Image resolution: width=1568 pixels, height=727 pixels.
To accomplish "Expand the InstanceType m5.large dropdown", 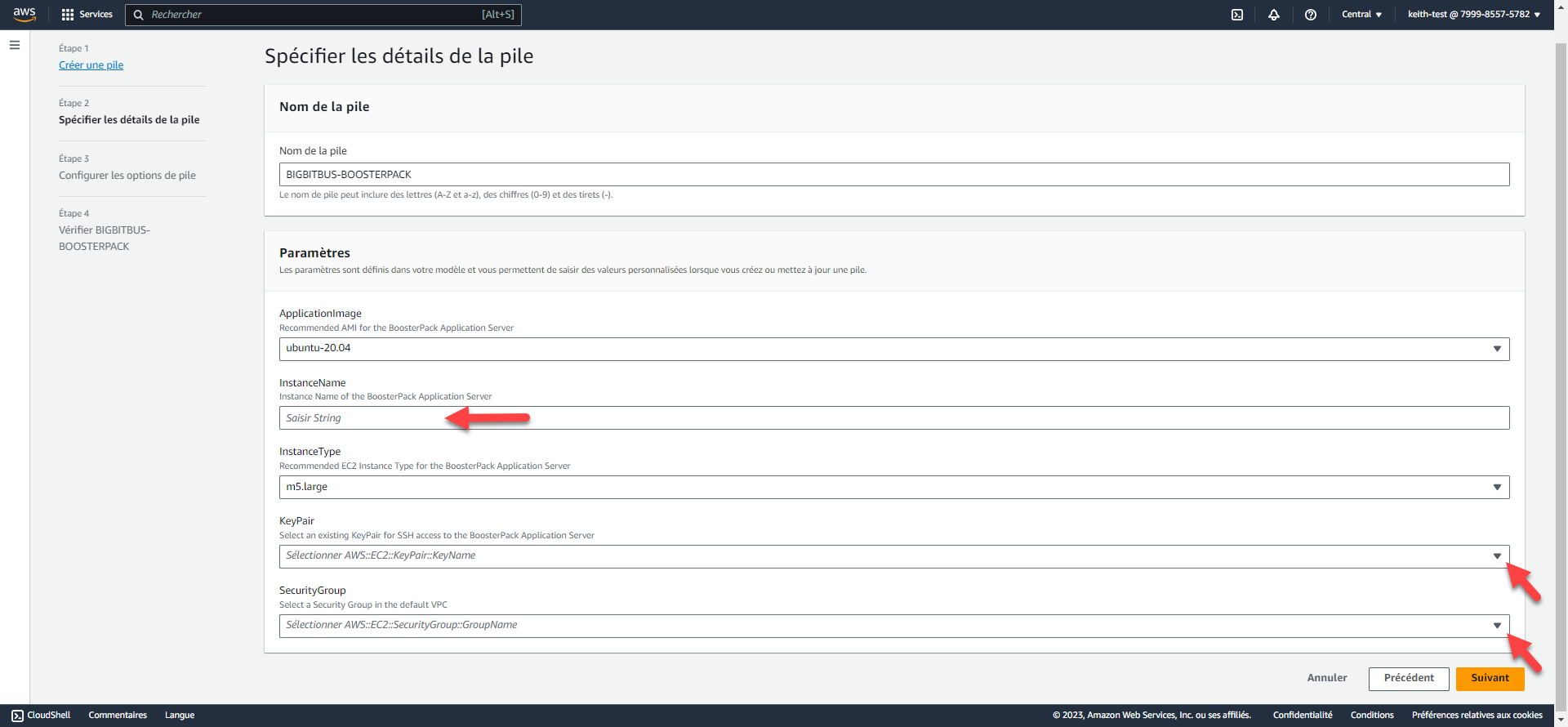I will (x=893, y=488).
